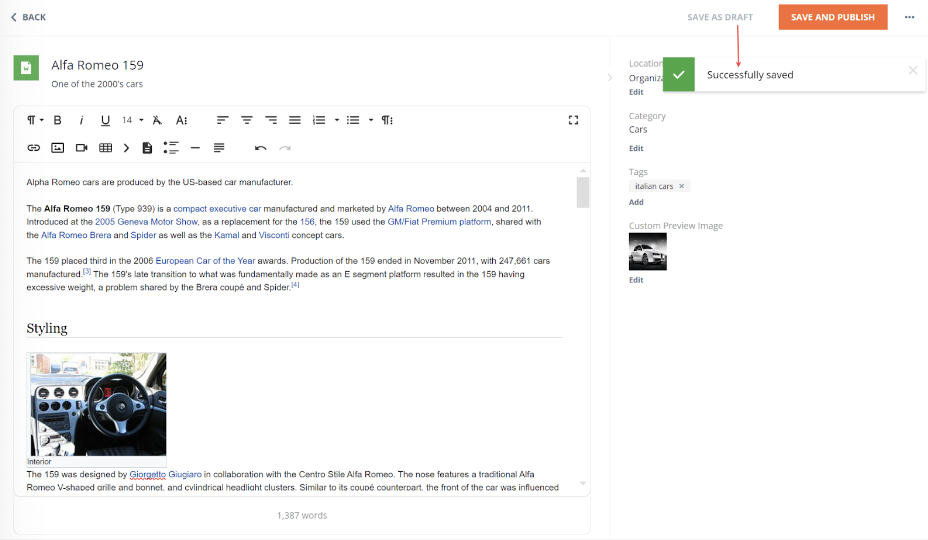Insert a horizontal line
The image size is (928, 540).
[x=195, y=148]
